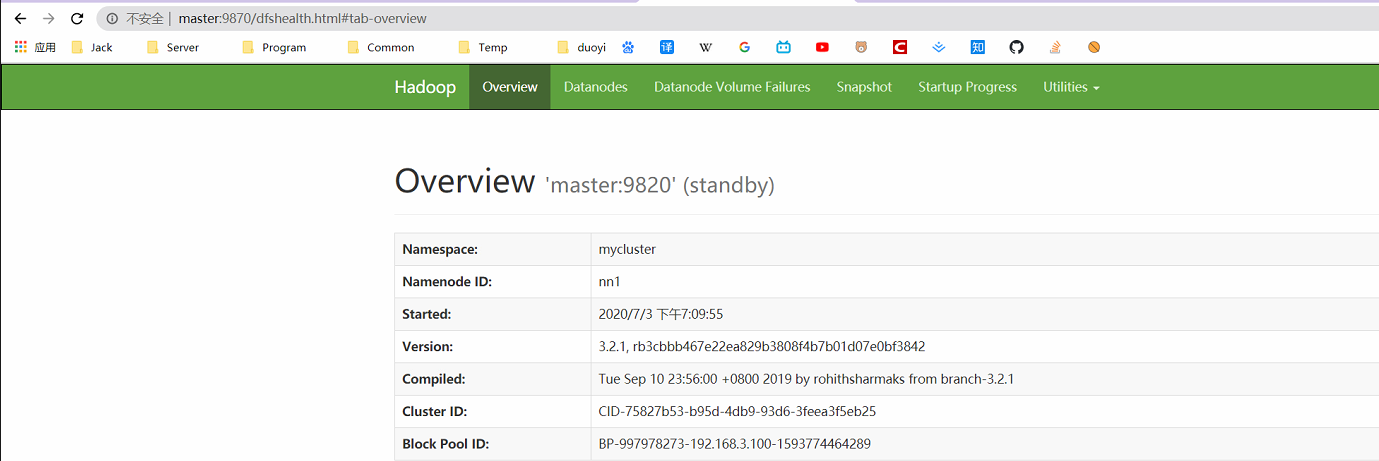The image size is (1379, 461).
Task: Open the blue translate bookmark icon
Action: (667, 47)
